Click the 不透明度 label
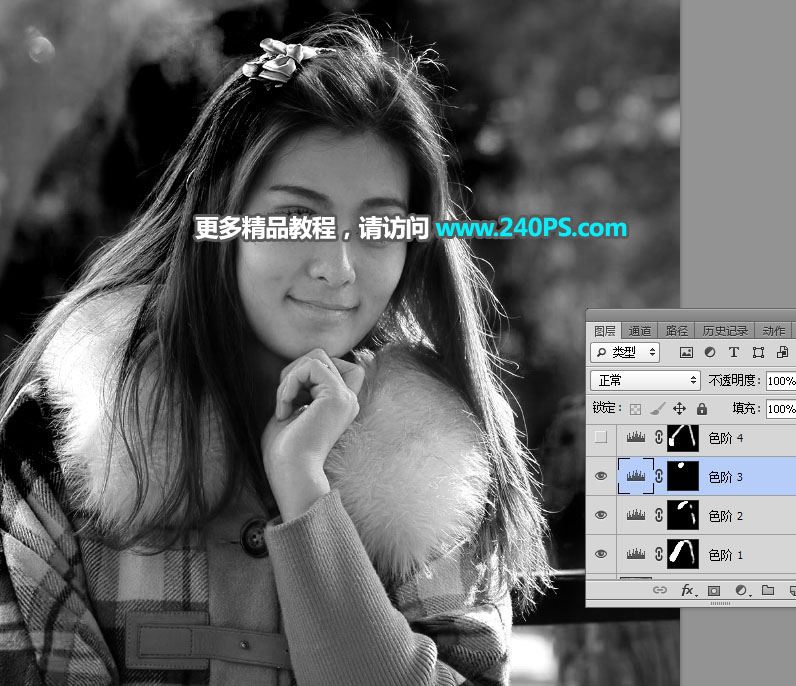This screenshot has height=686, width=796. pyautogui.click(x=734, y=381)
